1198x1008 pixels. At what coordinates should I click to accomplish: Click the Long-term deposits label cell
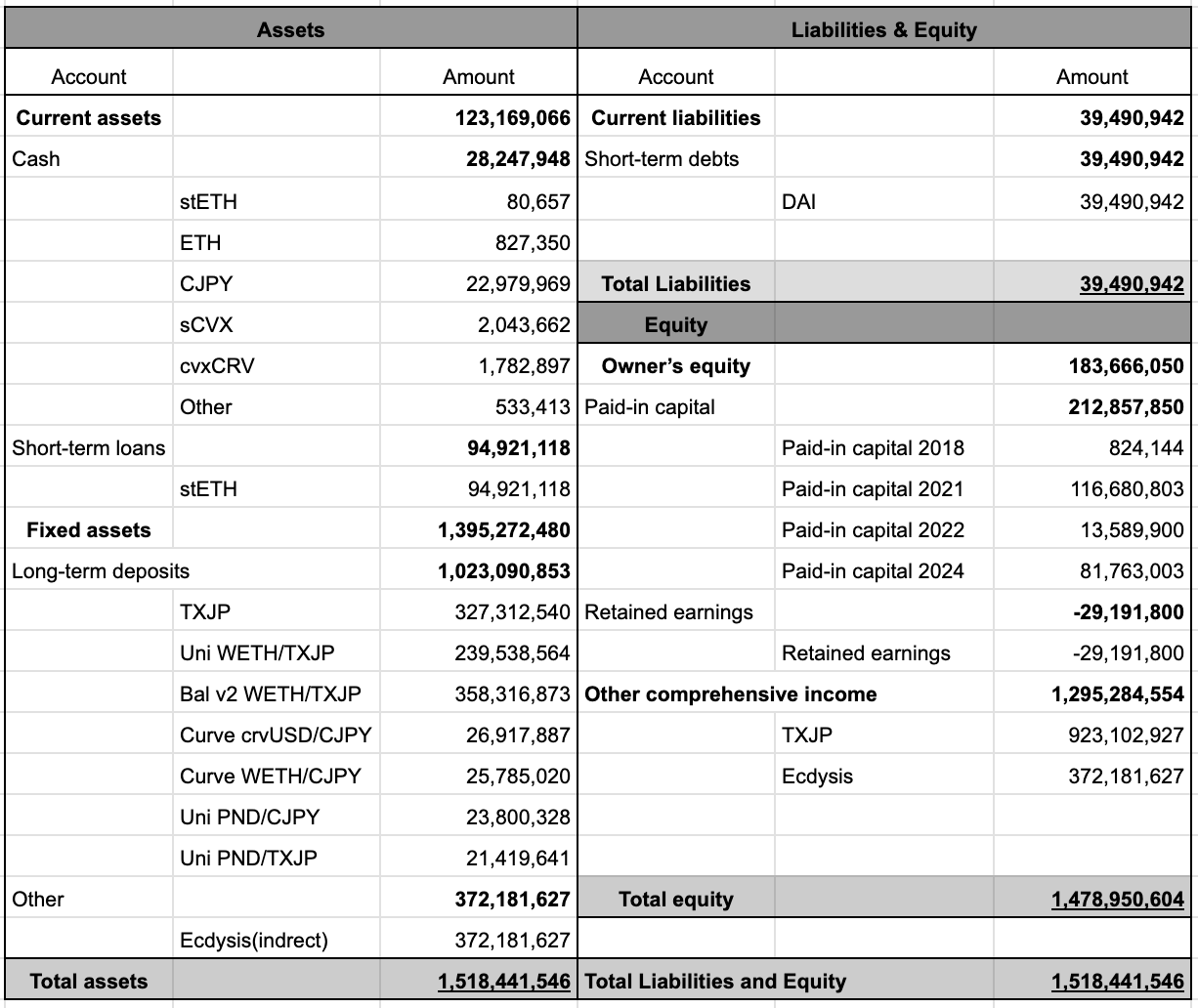click(101, 571)
